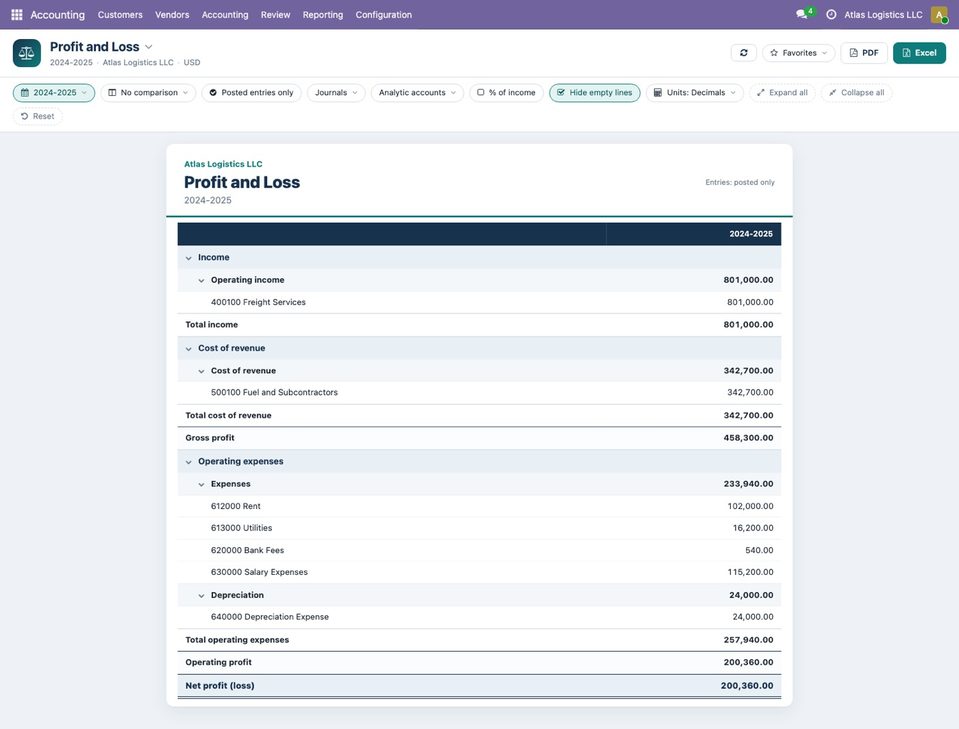The image size is (959, 729).
Task: Export report with the Excel button
Action: [919, 53]
